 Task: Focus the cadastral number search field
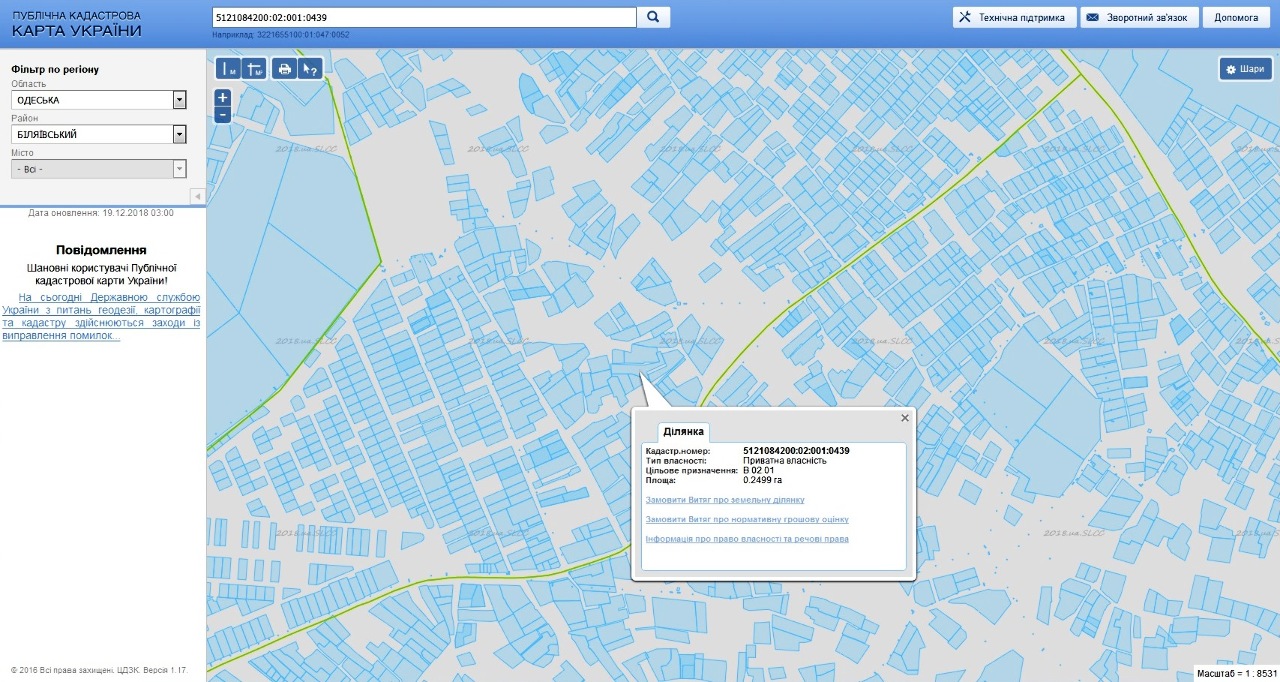(x=424, y=17)
